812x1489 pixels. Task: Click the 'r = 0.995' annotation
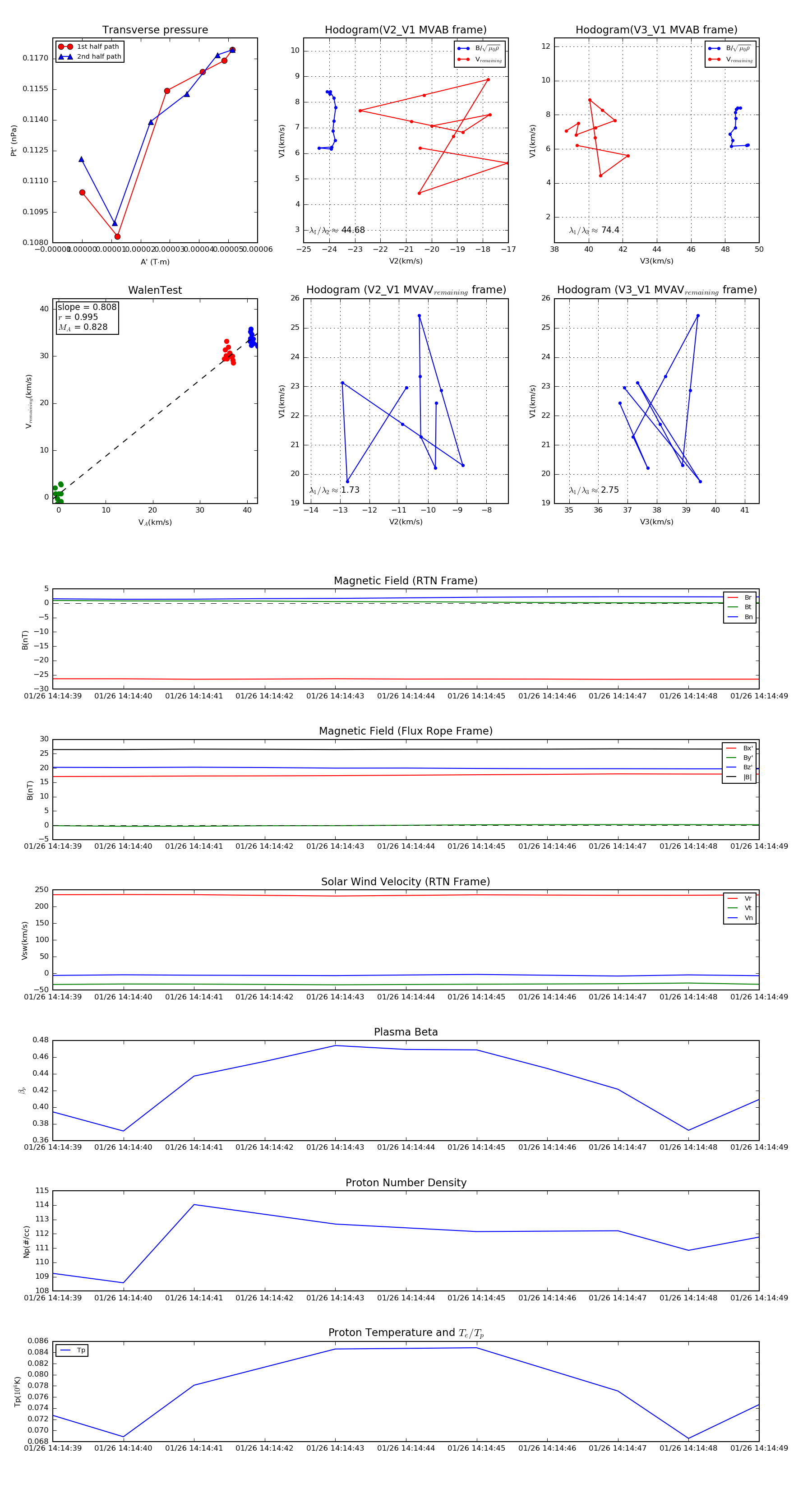pos(78,317)
